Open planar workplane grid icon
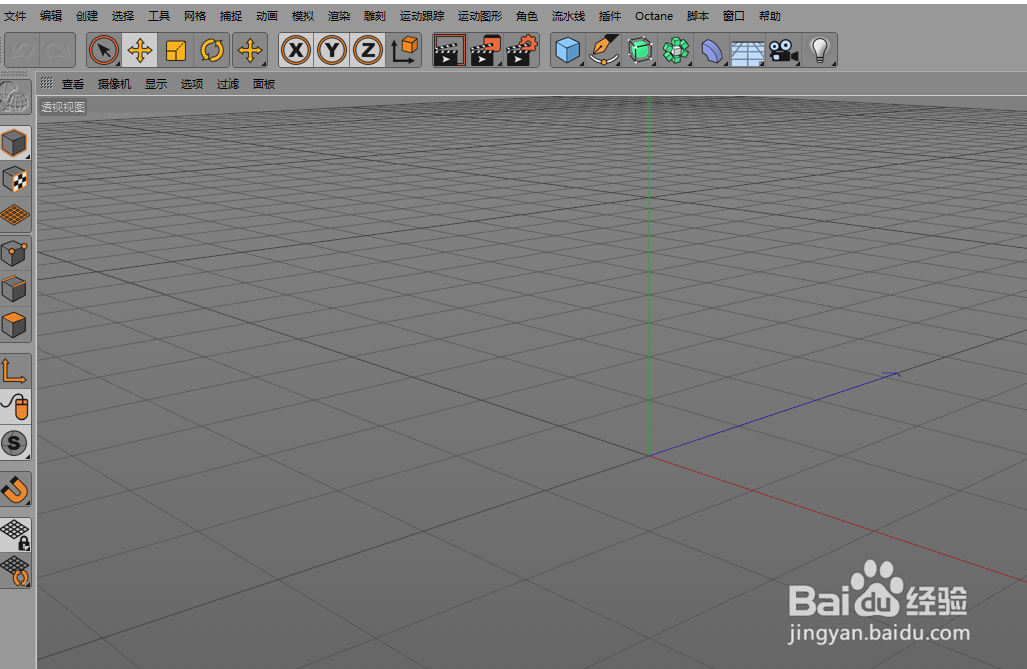The image size is (1027, 669). pyautogui.click(x=14, y=571)
